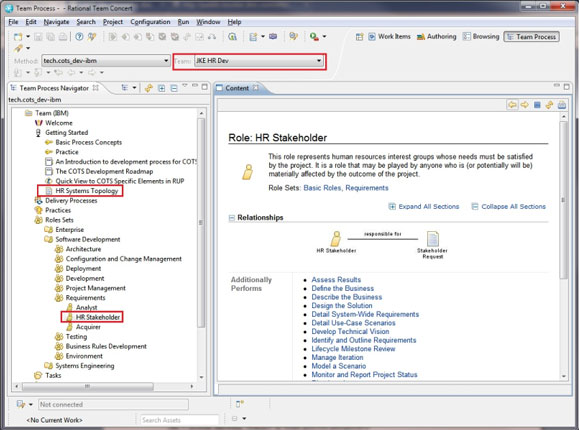580x430 pixels.
Task: Select Systems Engineering folder in tree
Action: [85, 366]
